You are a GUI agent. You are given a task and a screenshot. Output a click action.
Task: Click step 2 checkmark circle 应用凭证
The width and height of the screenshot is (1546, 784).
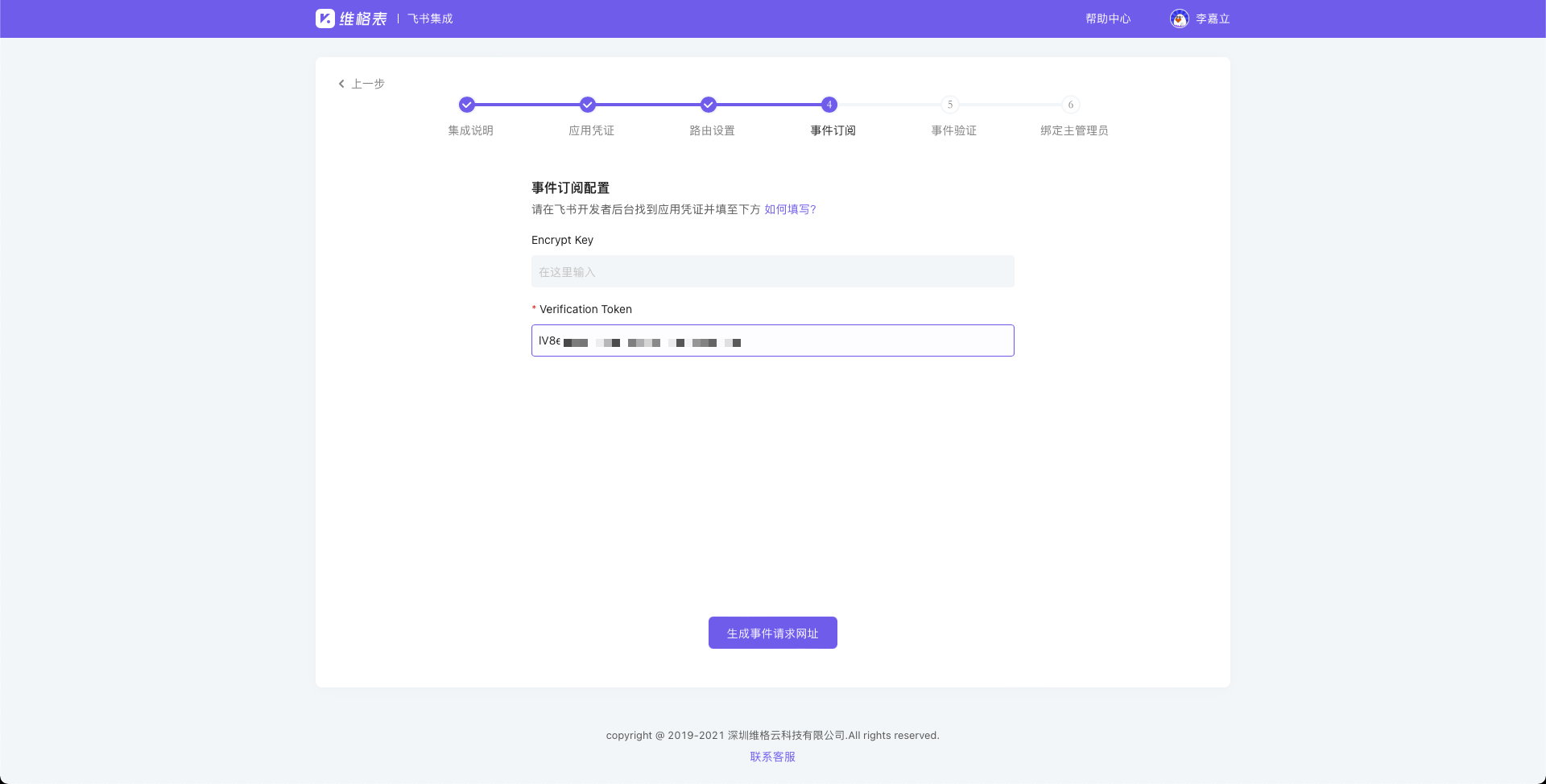click(588, 105)
